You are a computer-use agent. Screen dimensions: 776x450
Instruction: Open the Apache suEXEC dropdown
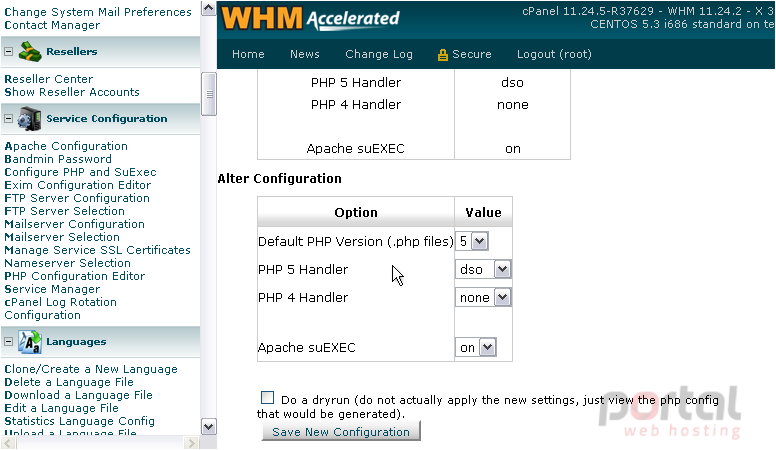[x=475, y=348]
